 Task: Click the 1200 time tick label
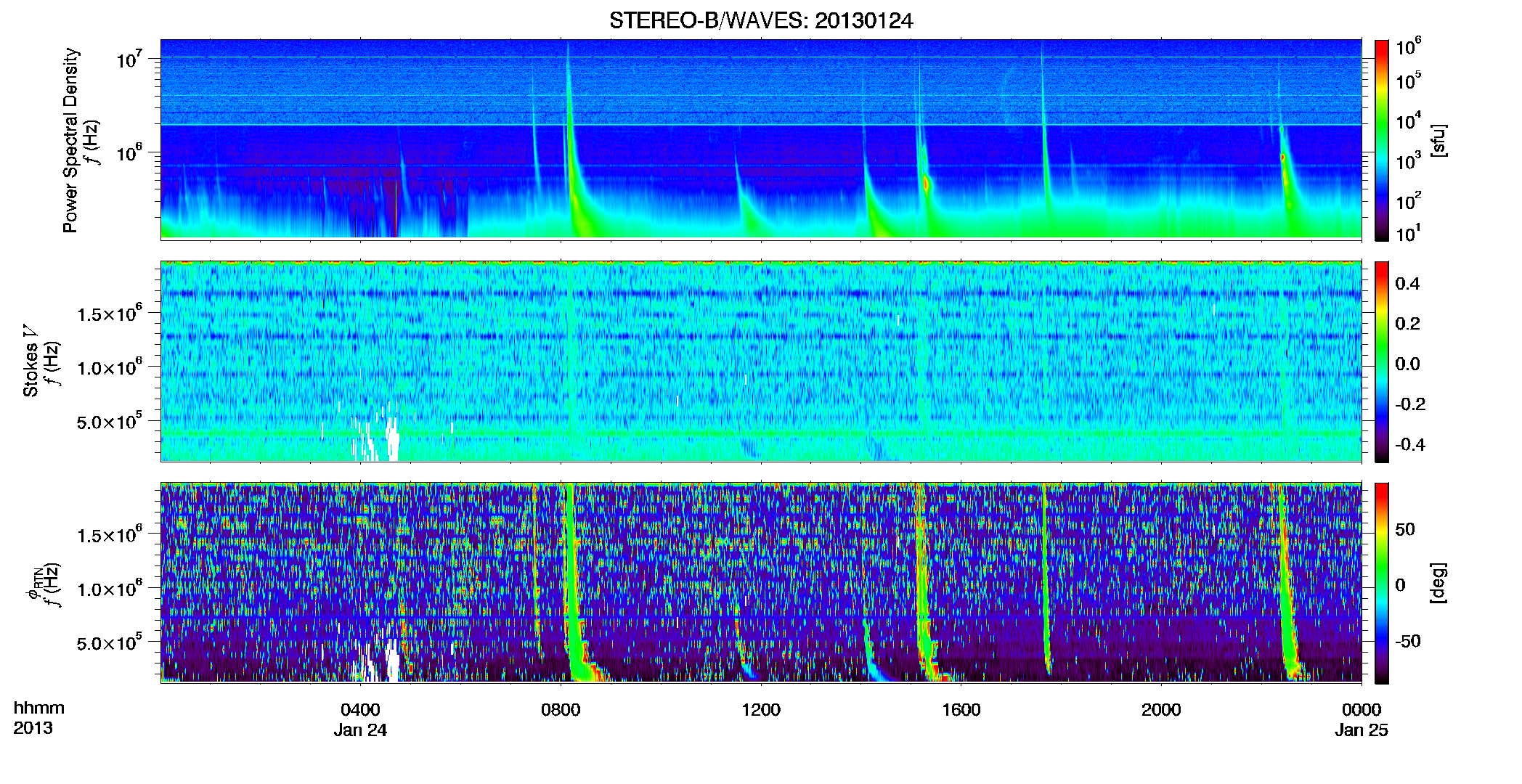tap(761, 709)
